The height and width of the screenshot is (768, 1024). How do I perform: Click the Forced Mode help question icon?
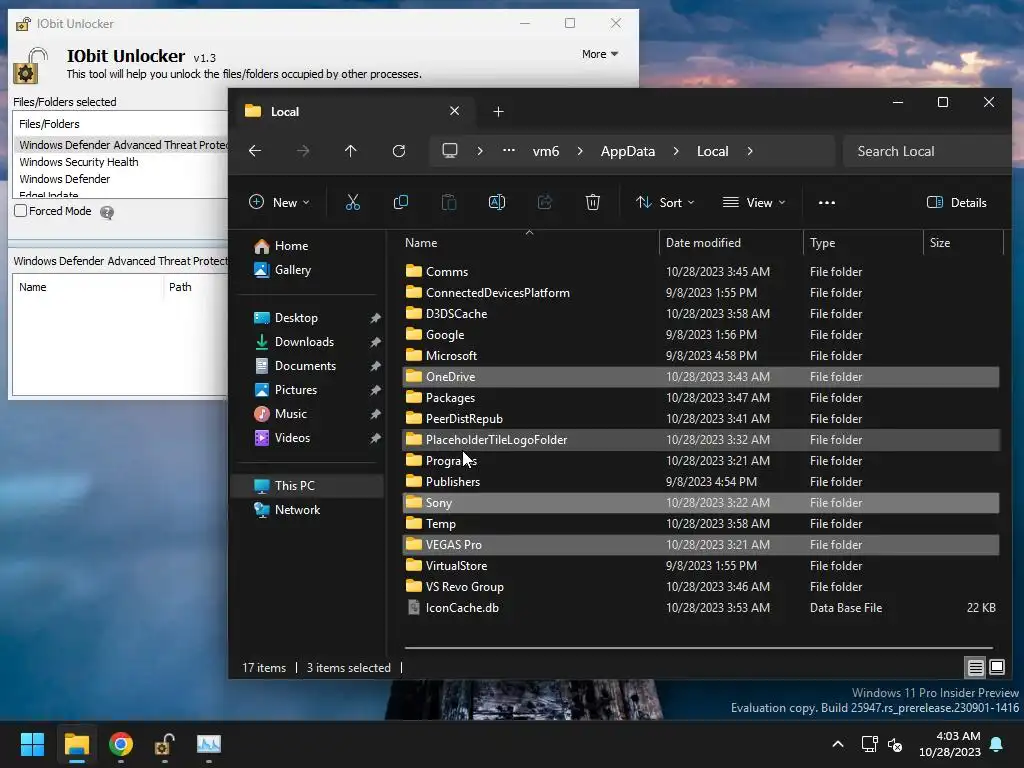pos(107,212)
